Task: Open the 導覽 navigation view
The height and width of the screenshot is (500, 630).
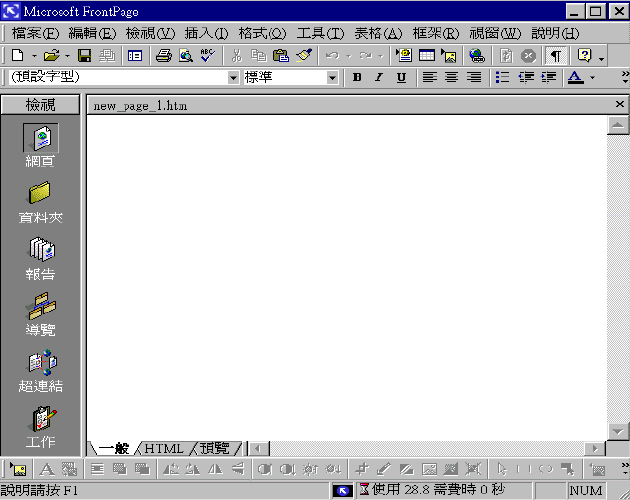Action: pyautogui.click(x=40, y=314)
